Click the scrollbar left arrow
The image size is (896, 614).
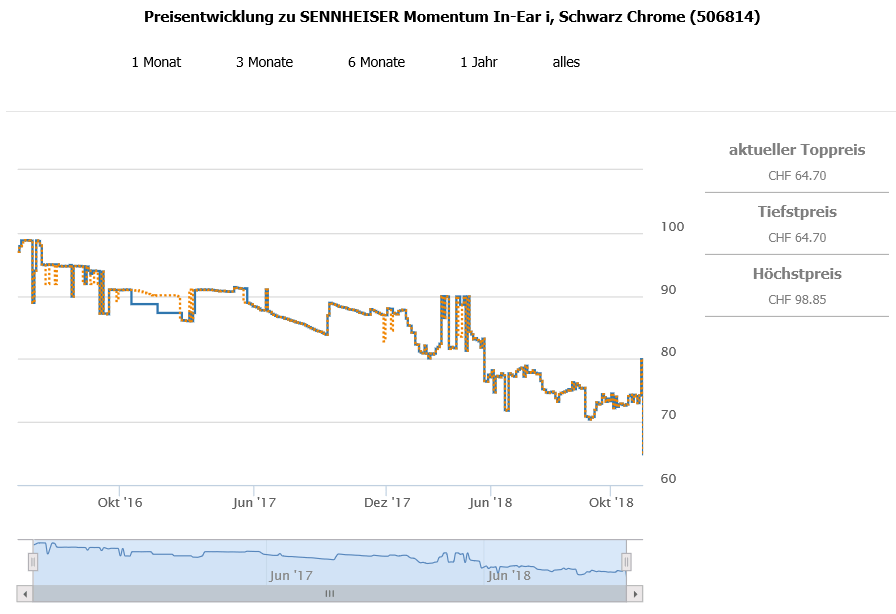pos(25,594)
